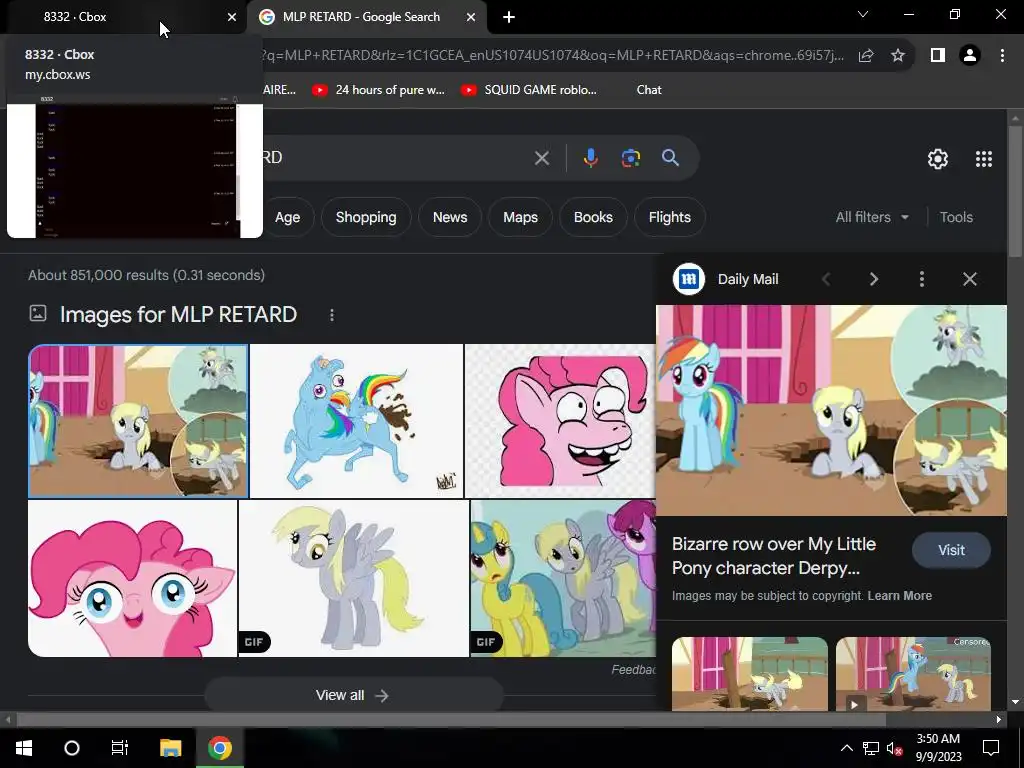Image resolution: width=1024 pixels, height=768 pixels.
Task: Bookmark this page with the star icon
Action: coord(898,56)
